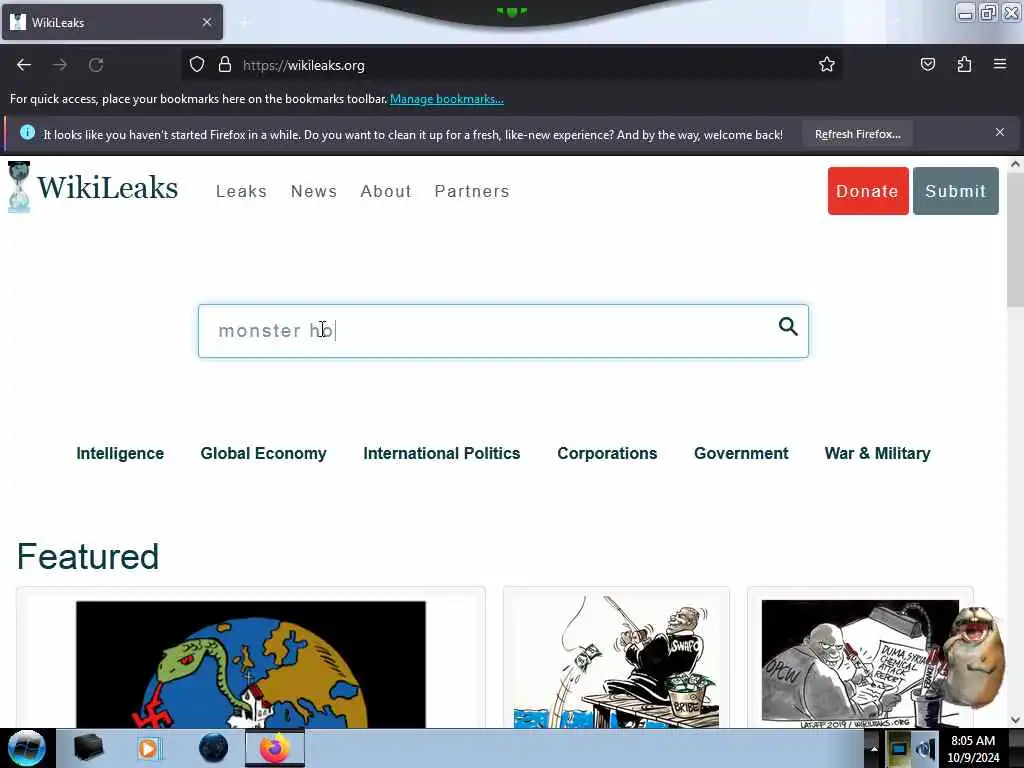Click the volume speaker tray icon
1024x768 pixels.
point(926,749)
